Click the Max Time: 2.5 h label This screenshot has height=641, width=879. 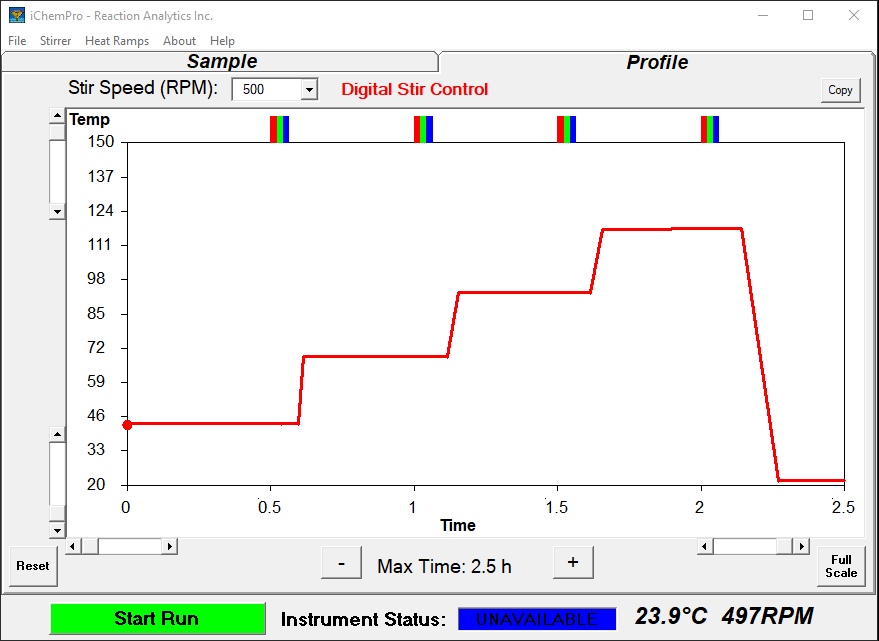click(x=444, y=566)
